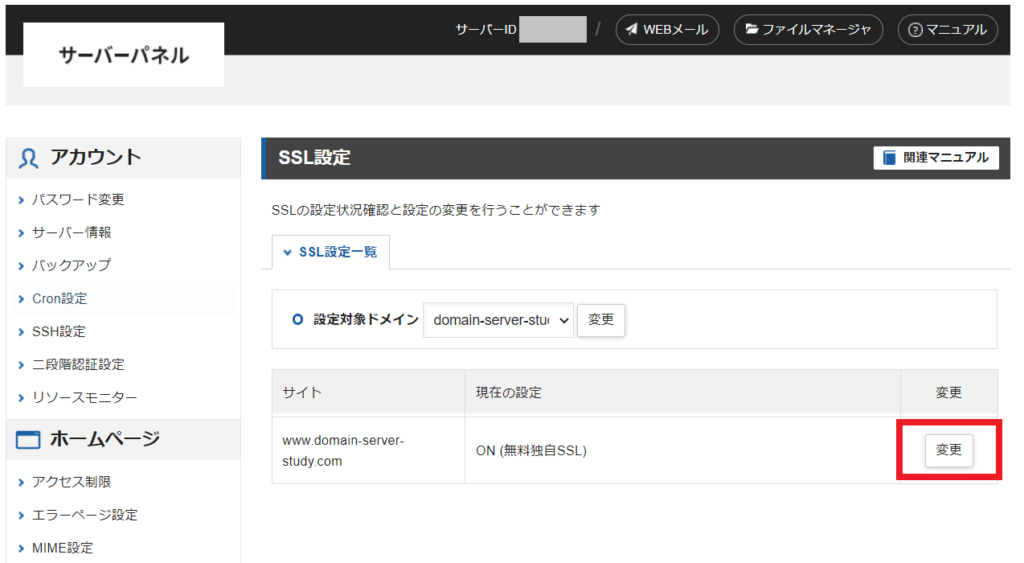Click the paper plane icon by WEBメール
Screen dimensions: 1024x563
click(632, 29)
